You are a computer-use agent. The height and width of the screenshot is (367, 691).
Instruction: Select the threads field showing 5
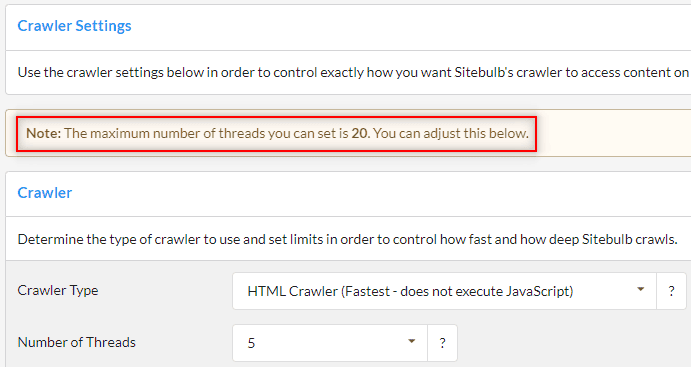pyautogui.click(x=330, y=343)
